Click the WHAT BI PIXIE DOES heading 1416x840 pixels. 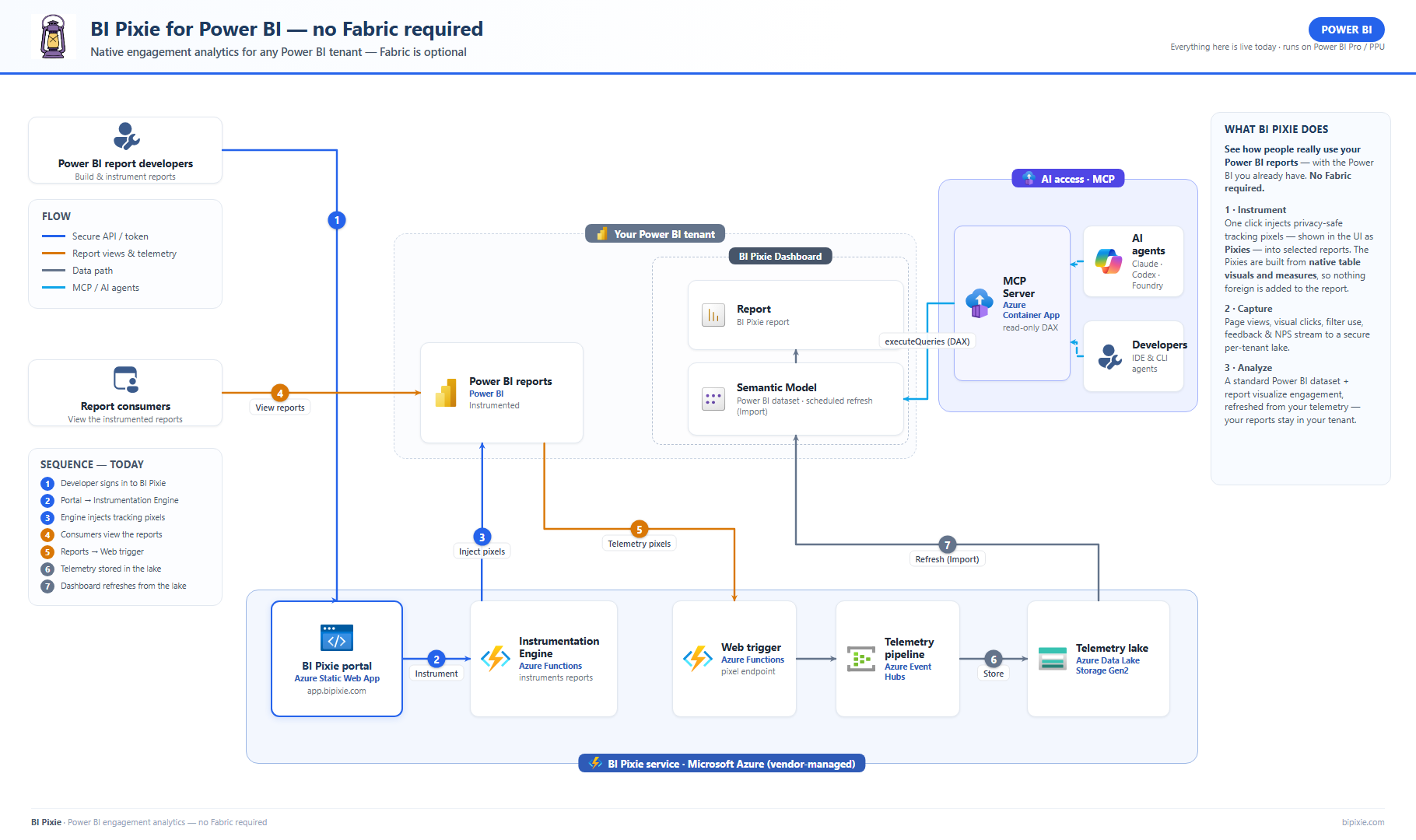tap(1276, 129)
